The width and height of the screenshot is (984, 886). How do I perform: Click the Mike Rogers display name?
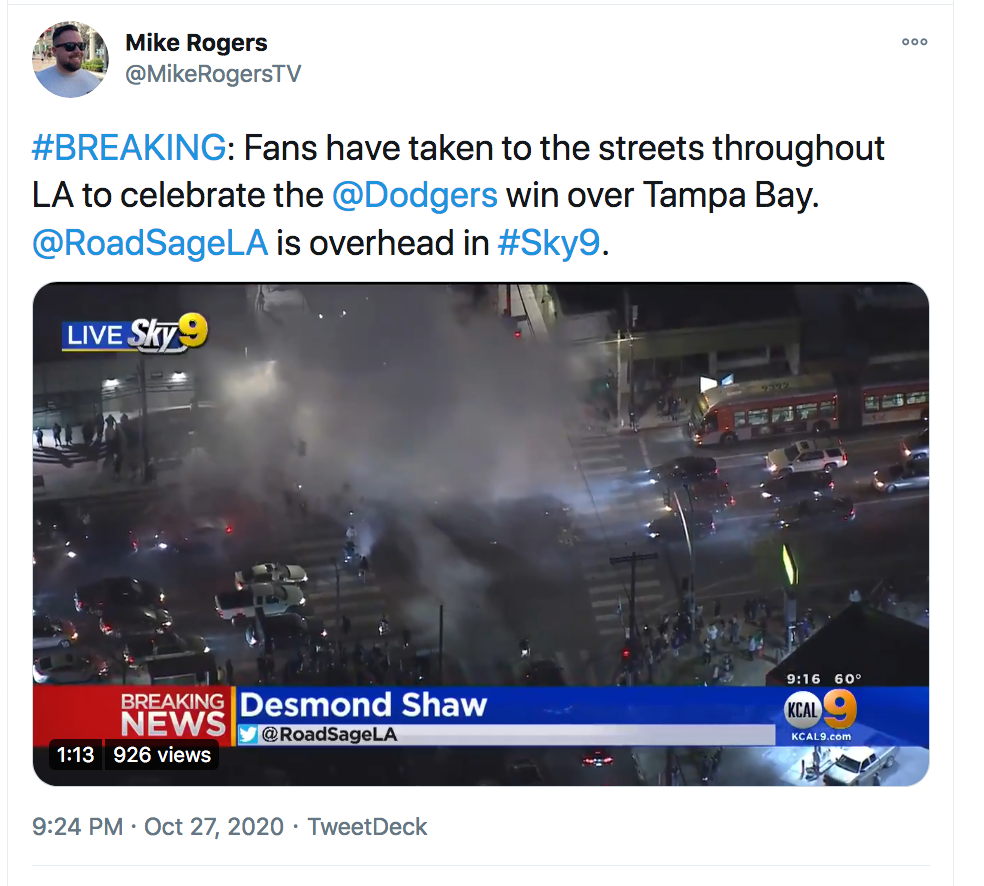(x=196, y=43)
